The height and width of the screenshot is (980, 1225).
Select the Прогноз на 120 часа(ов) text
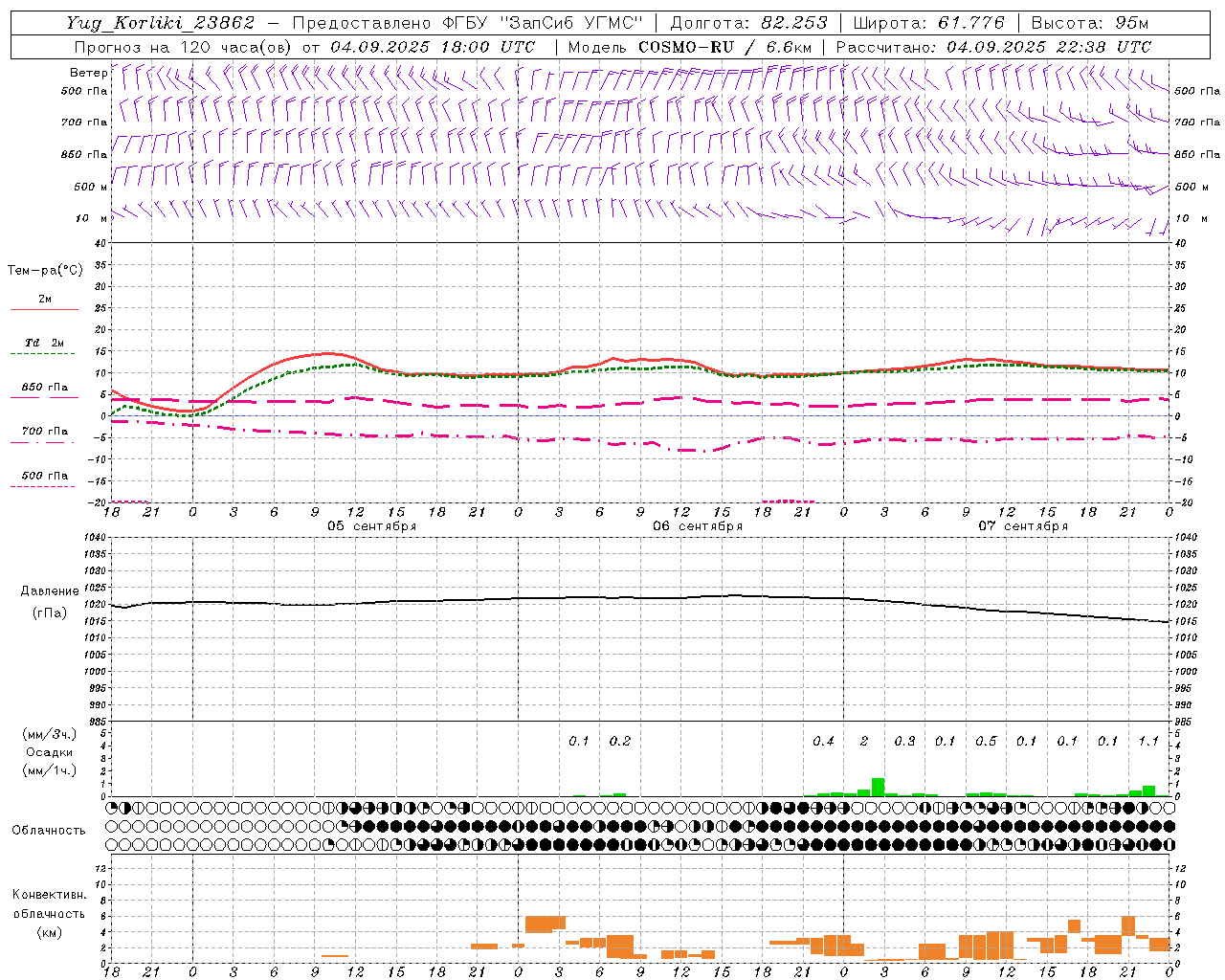coord(184,47)
